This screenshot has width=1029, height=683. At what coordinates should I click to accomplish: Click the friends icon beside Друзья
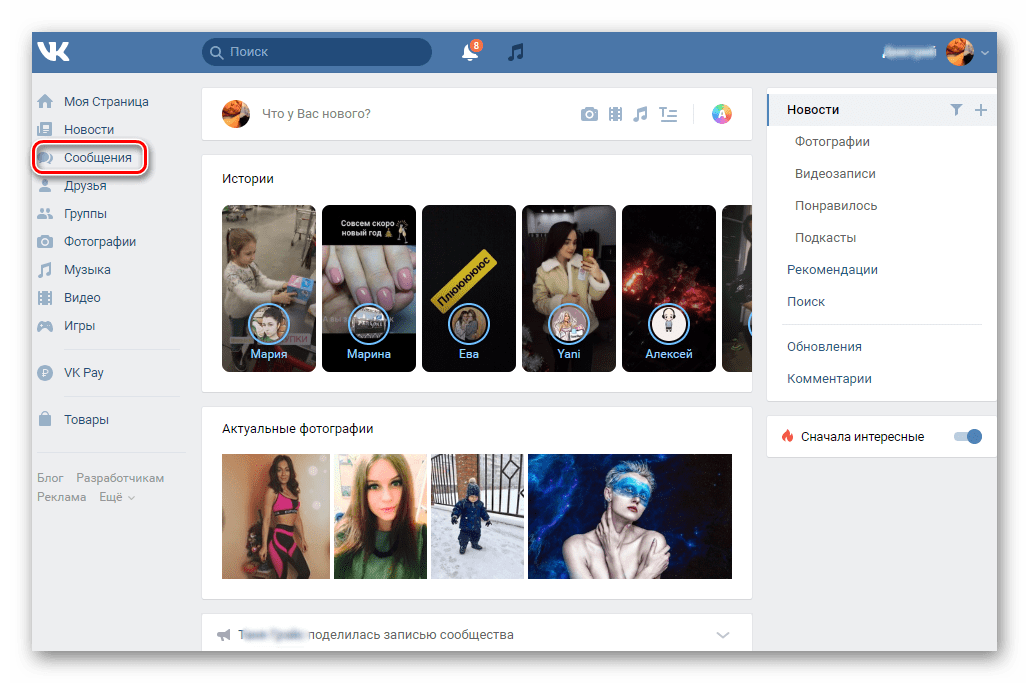pos(45,186)
